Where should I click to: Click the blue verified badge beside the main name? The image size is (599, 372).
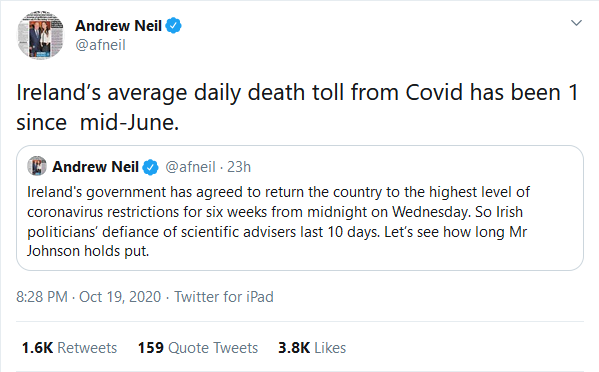pyautogui.click(x=173, y=26)
